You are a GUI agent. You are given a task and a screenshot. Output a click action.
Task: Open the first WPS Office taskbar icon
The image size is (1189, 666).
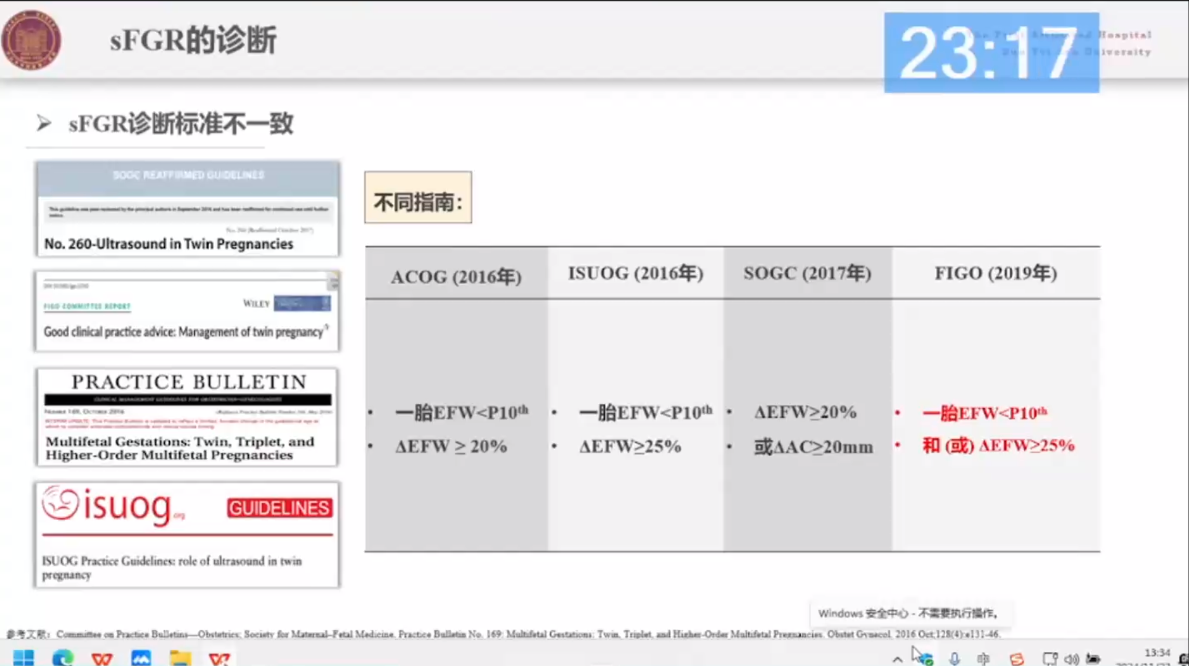tap(102, 658)
